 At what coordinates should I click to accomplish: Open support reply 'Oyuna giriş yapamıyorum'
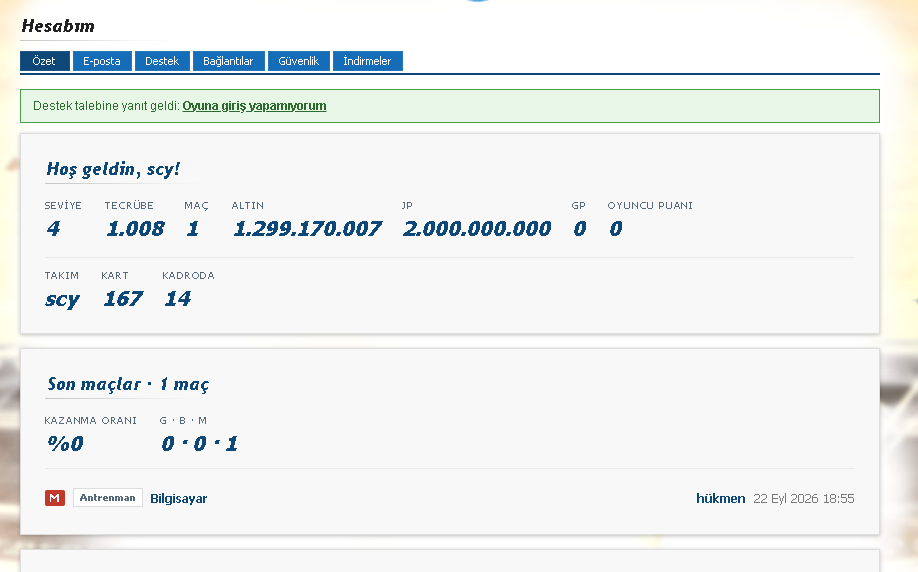[254, 106]
